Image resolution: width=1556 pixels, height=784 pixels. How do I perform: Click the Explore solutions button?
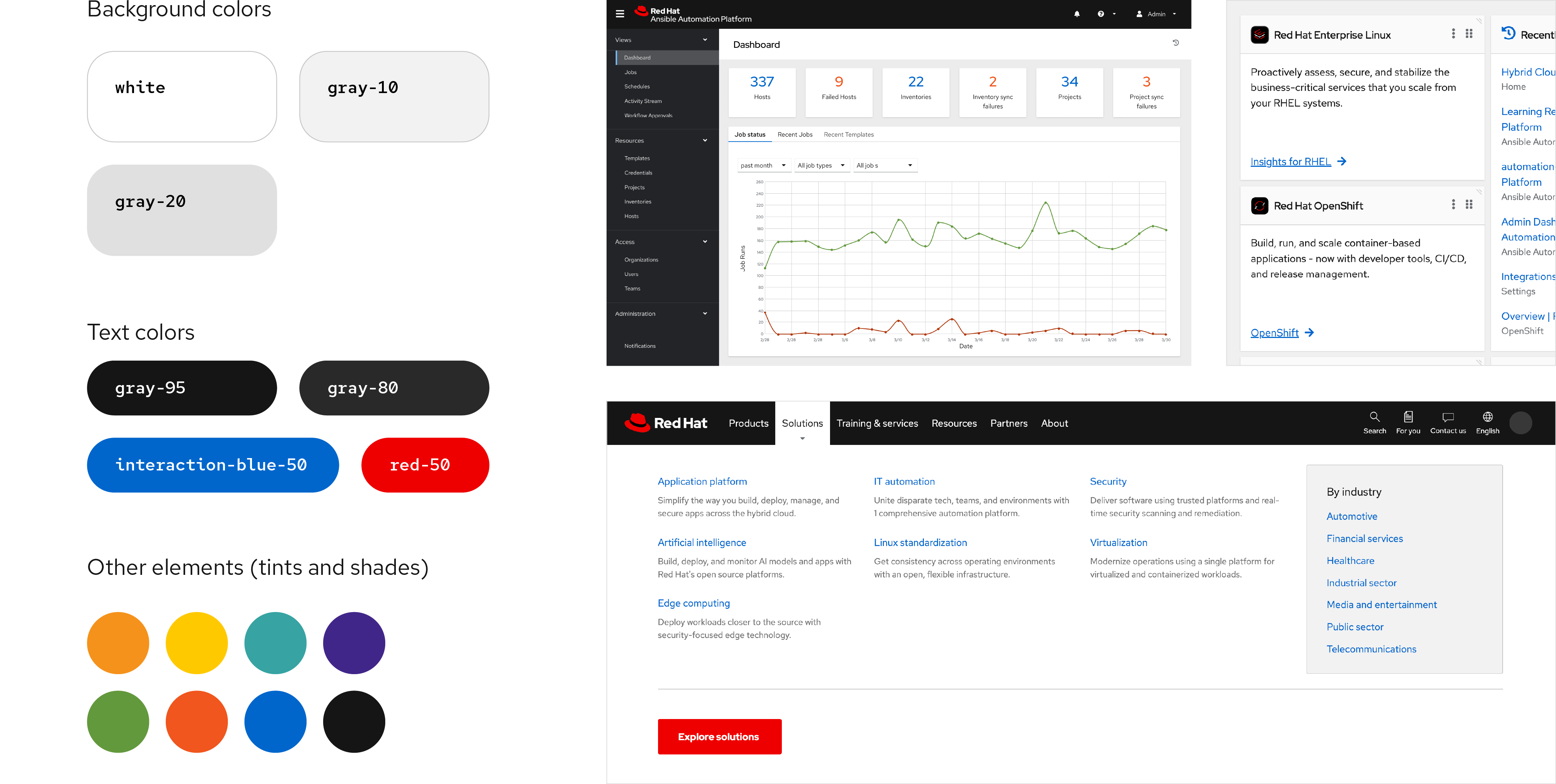click(719, 736)
